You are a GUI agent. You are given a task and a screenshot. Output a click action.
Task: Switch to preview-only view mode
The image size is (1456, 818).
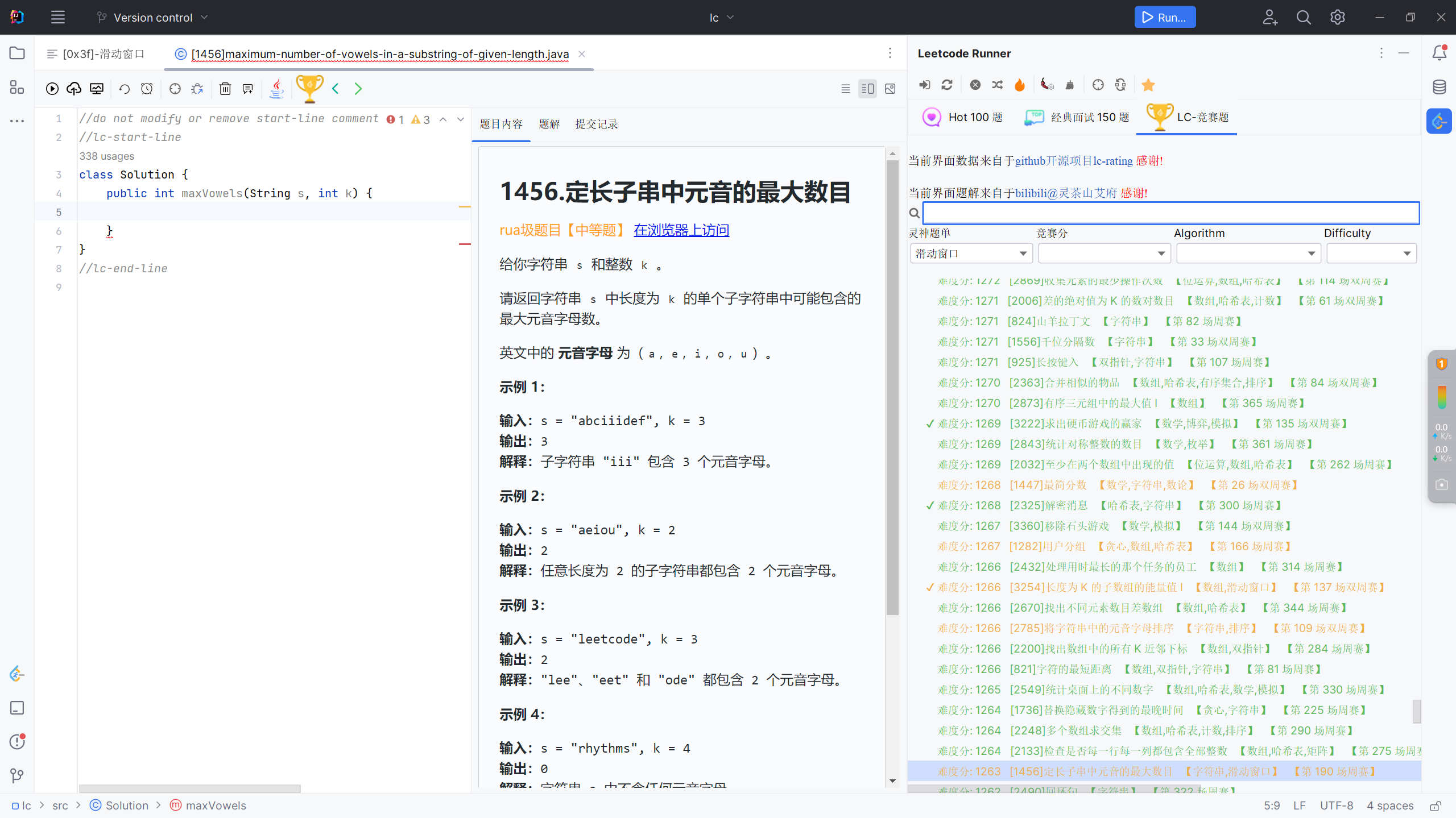click(890, 89)
